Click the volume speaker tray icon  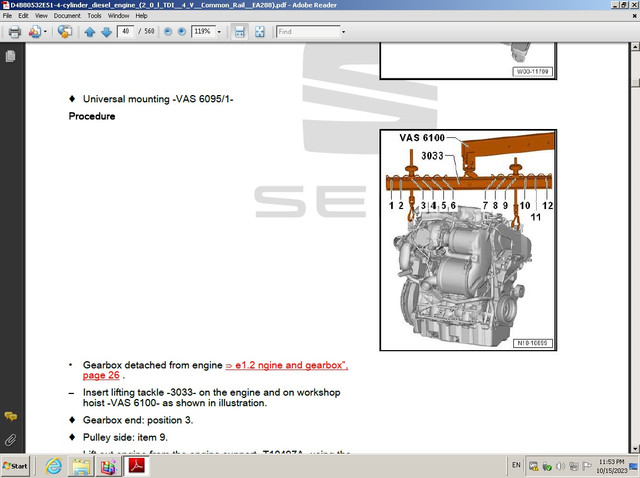pos(560,466)
